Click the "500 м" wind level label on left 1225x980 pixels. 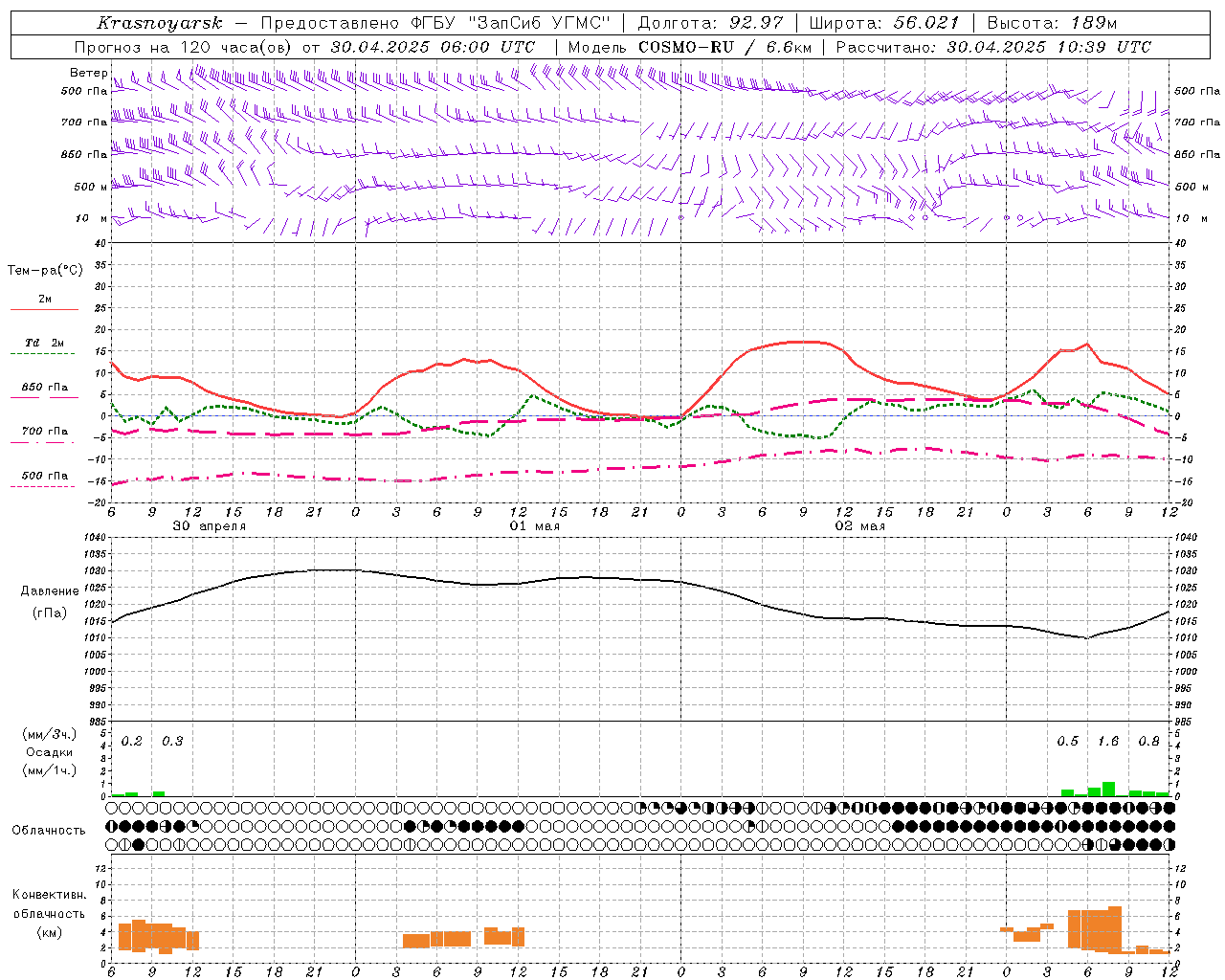coord(91,187)
